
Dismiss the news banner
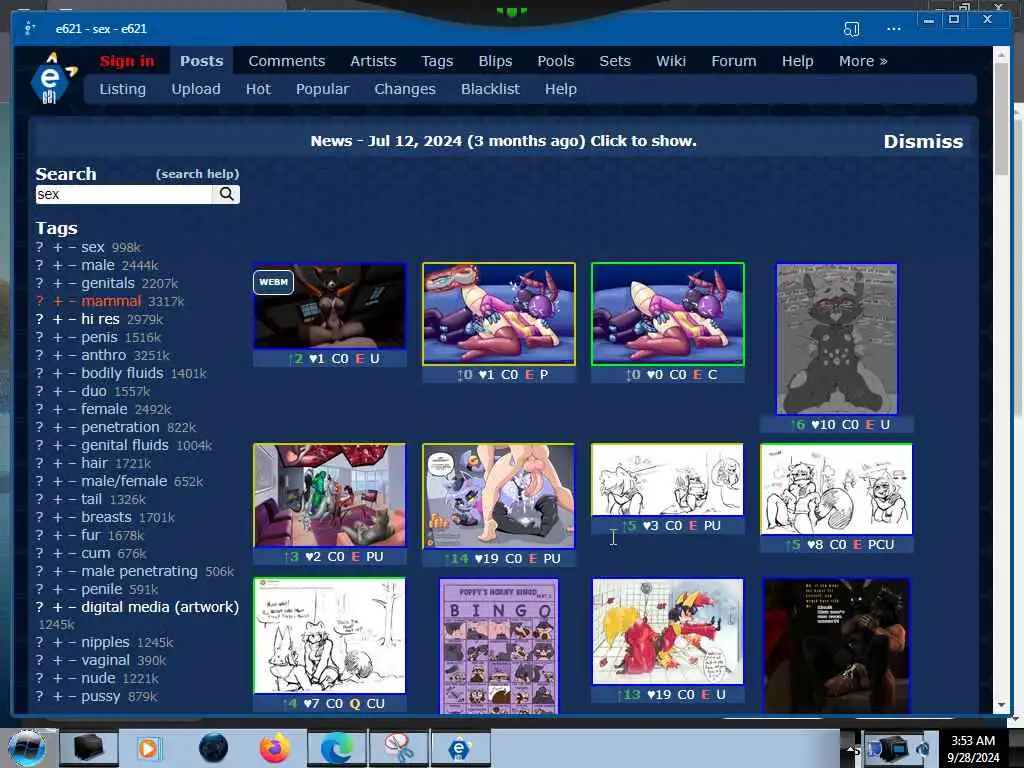(x=923, y=142)
